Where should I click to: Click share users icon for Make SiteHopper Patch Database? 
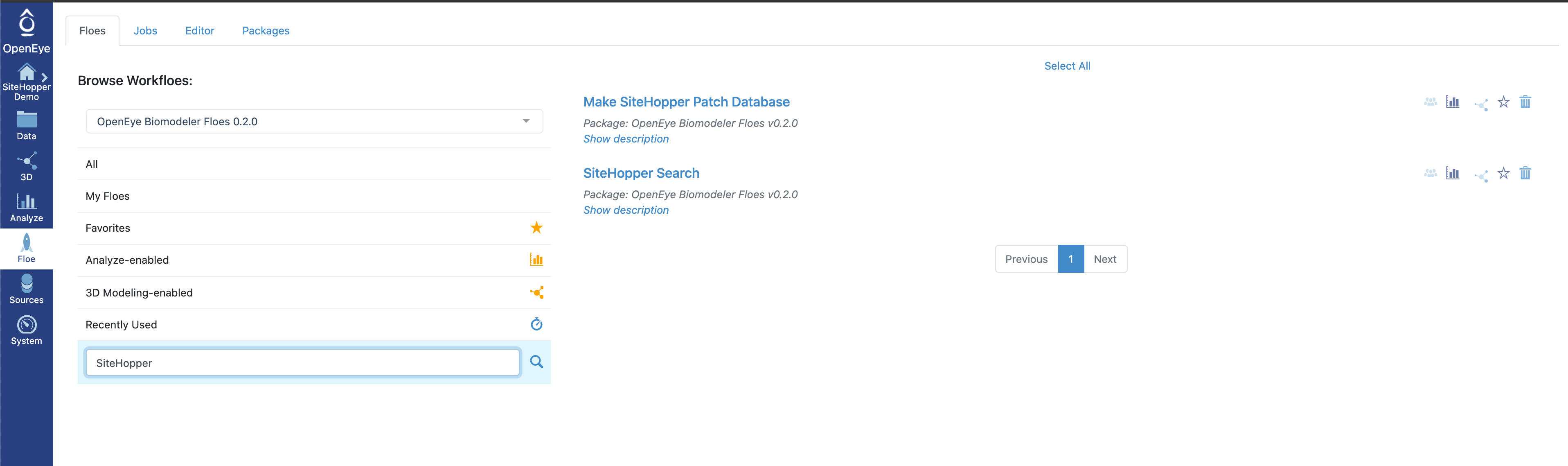1431,102
